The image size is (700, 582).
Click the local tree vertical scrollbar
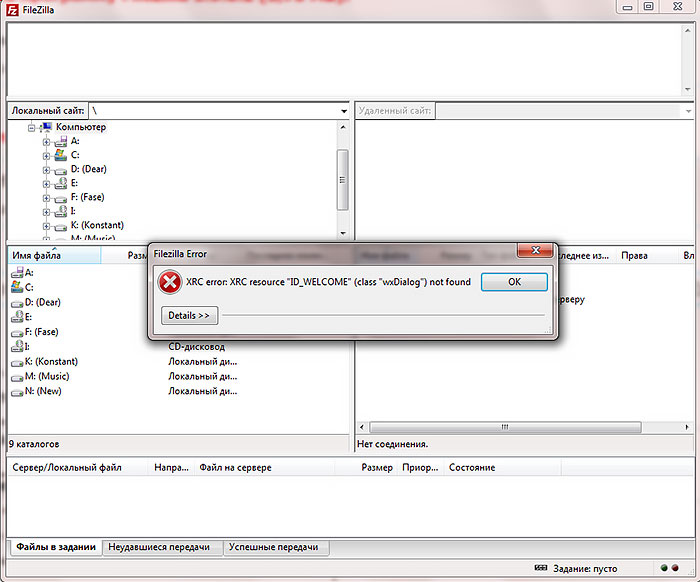pyautogui.click(x=343, y=180)
